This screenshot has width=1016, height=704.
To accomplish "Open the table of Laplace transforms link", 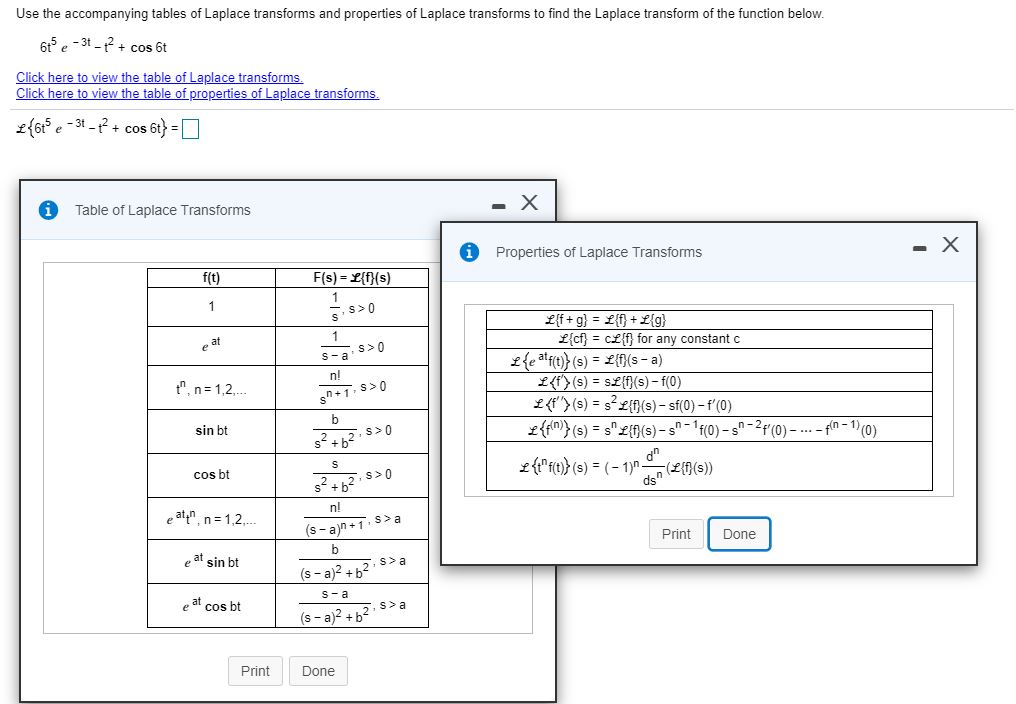I will [x=160, y=77].
